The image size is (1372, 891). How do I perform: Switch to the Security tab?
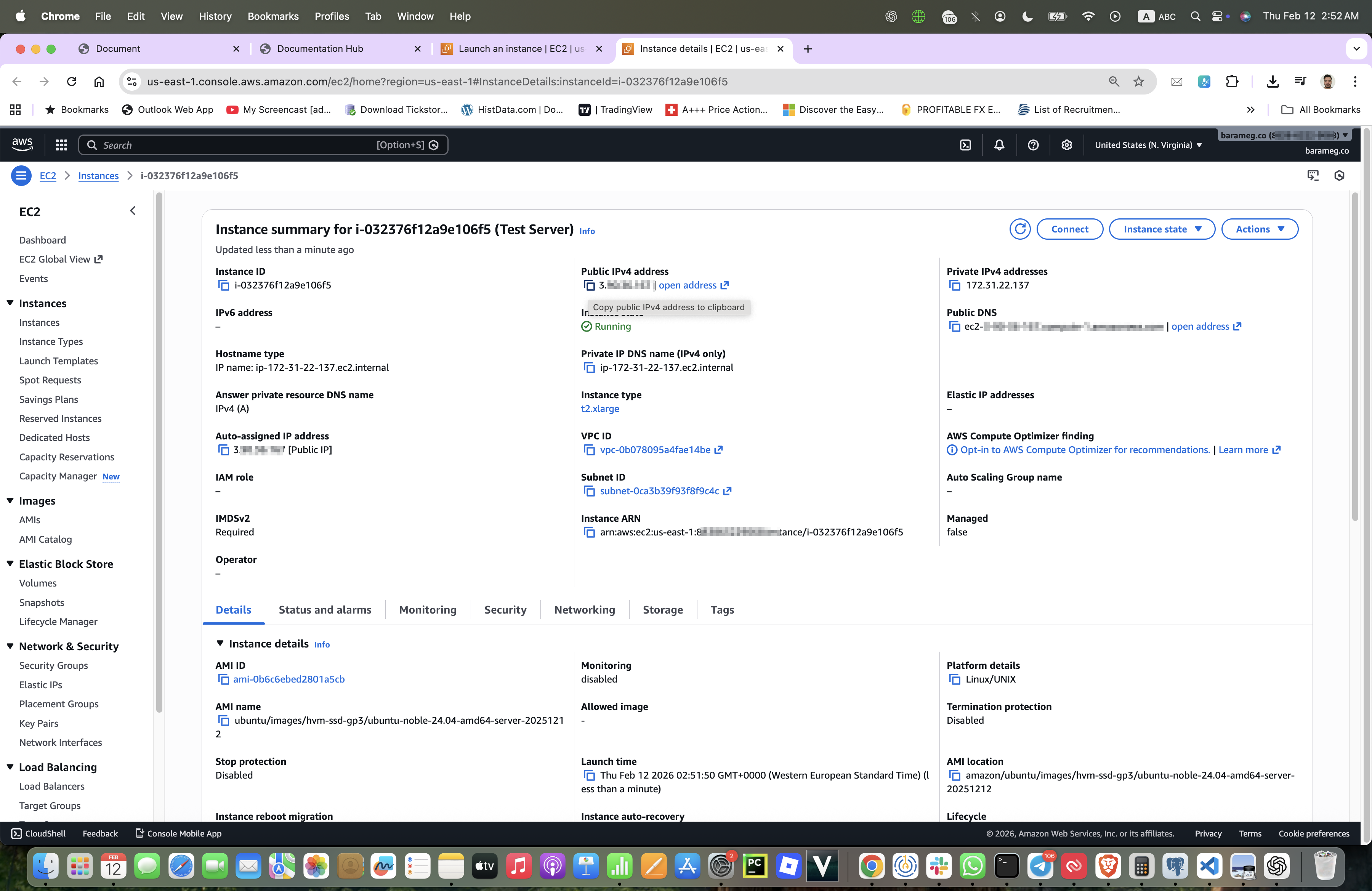point(505,610)
